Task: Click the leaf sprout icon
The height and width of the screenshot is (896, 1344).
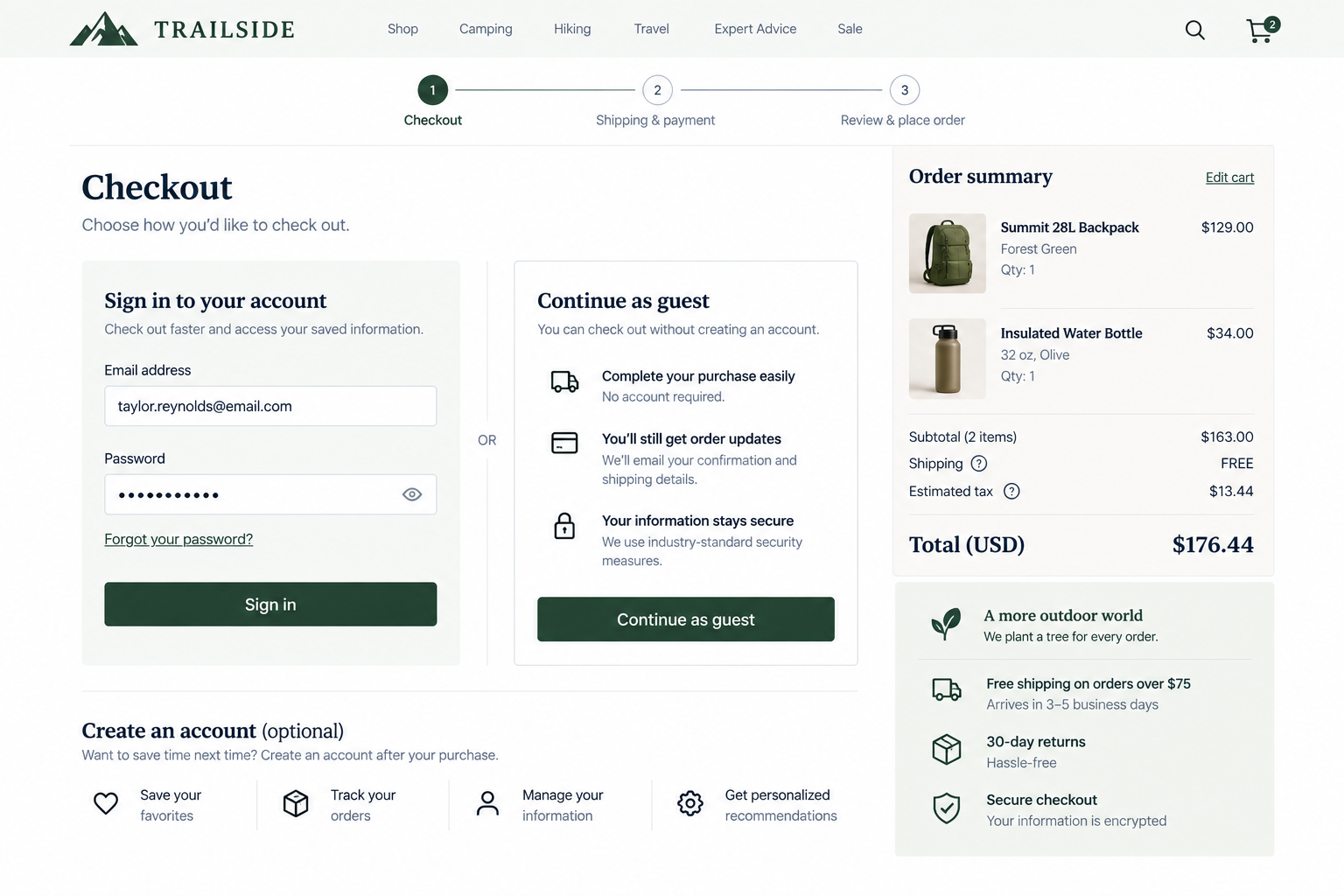Action: coord(946,624)
